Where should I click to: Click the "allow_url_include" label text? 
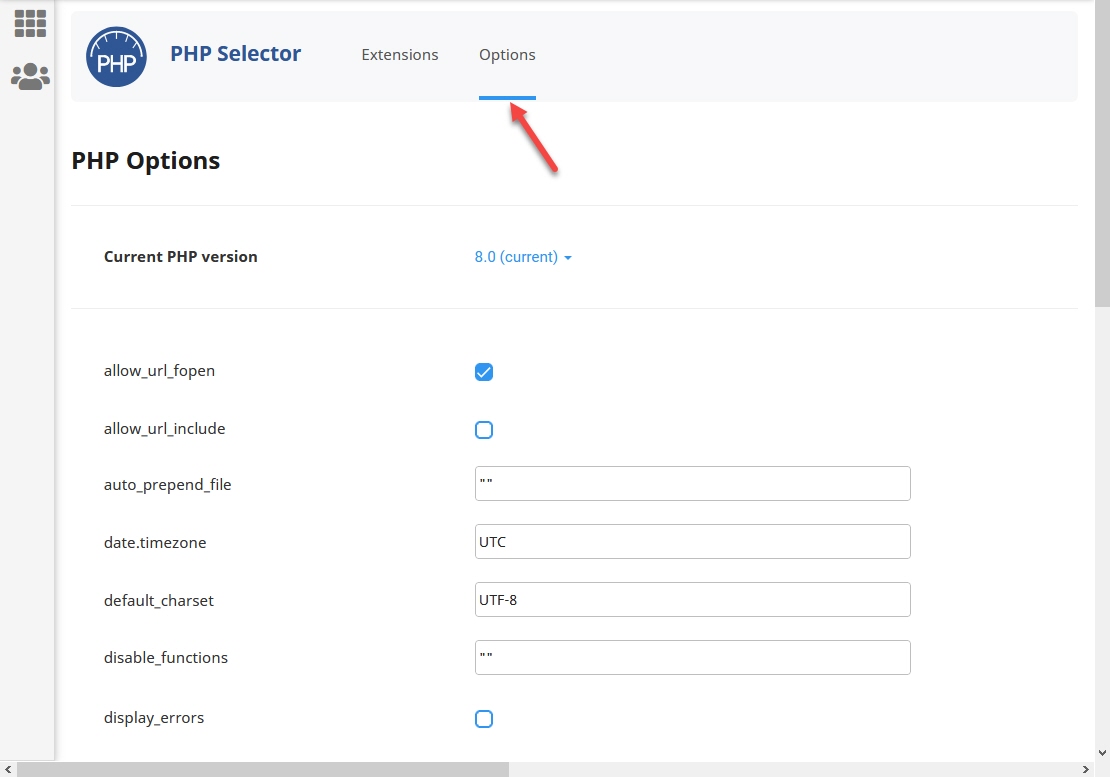point(164,429)
